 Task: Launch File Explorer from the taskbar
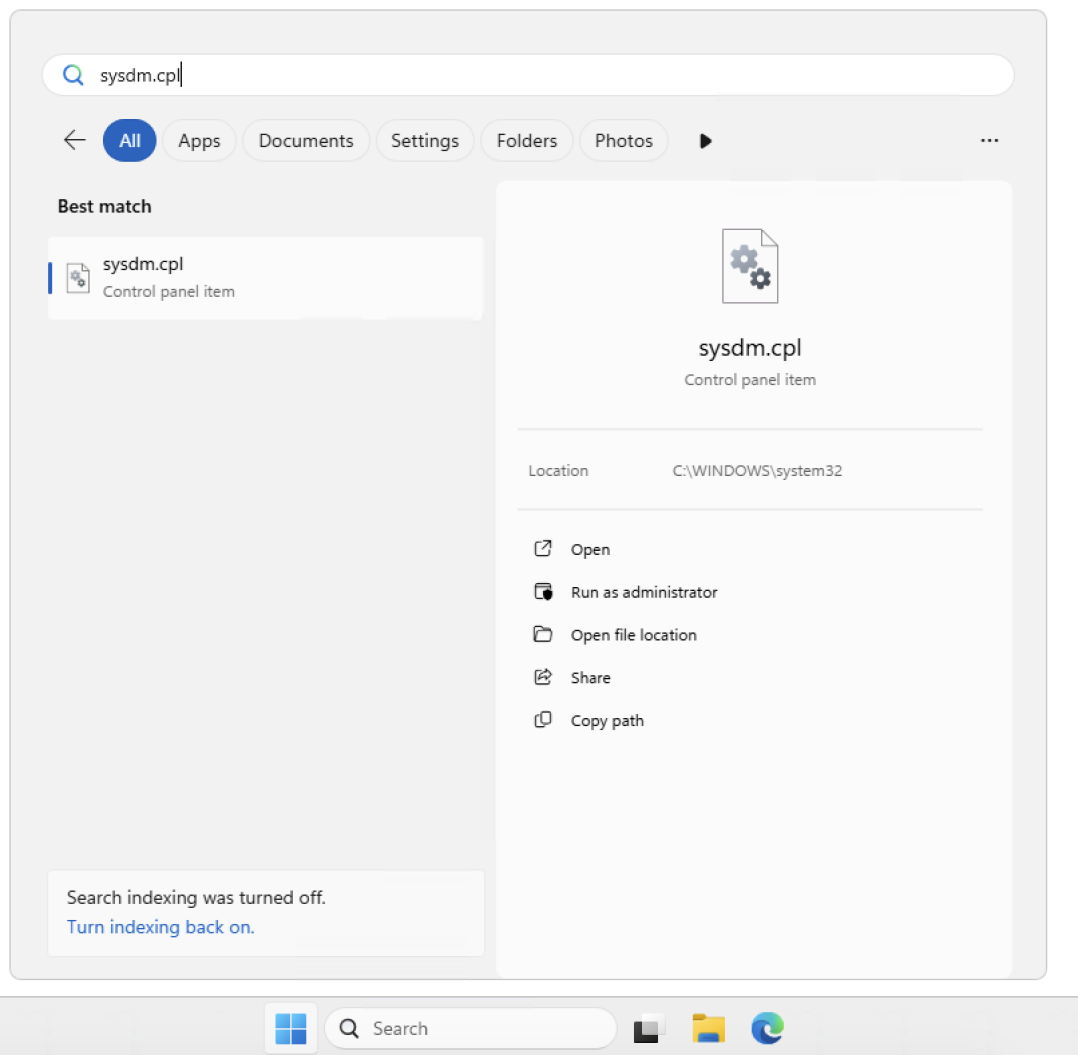pyautogui.click(x=709, y=1028)
